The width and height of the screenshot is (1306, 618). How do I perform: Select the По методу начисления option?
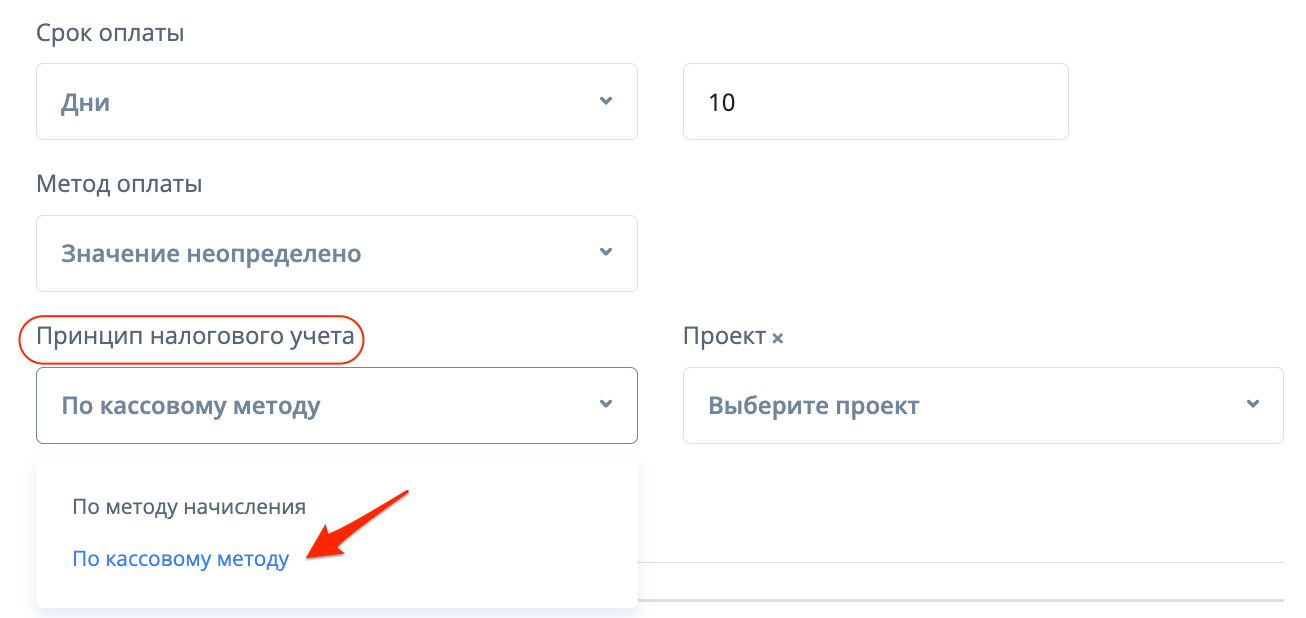point(189,507)
